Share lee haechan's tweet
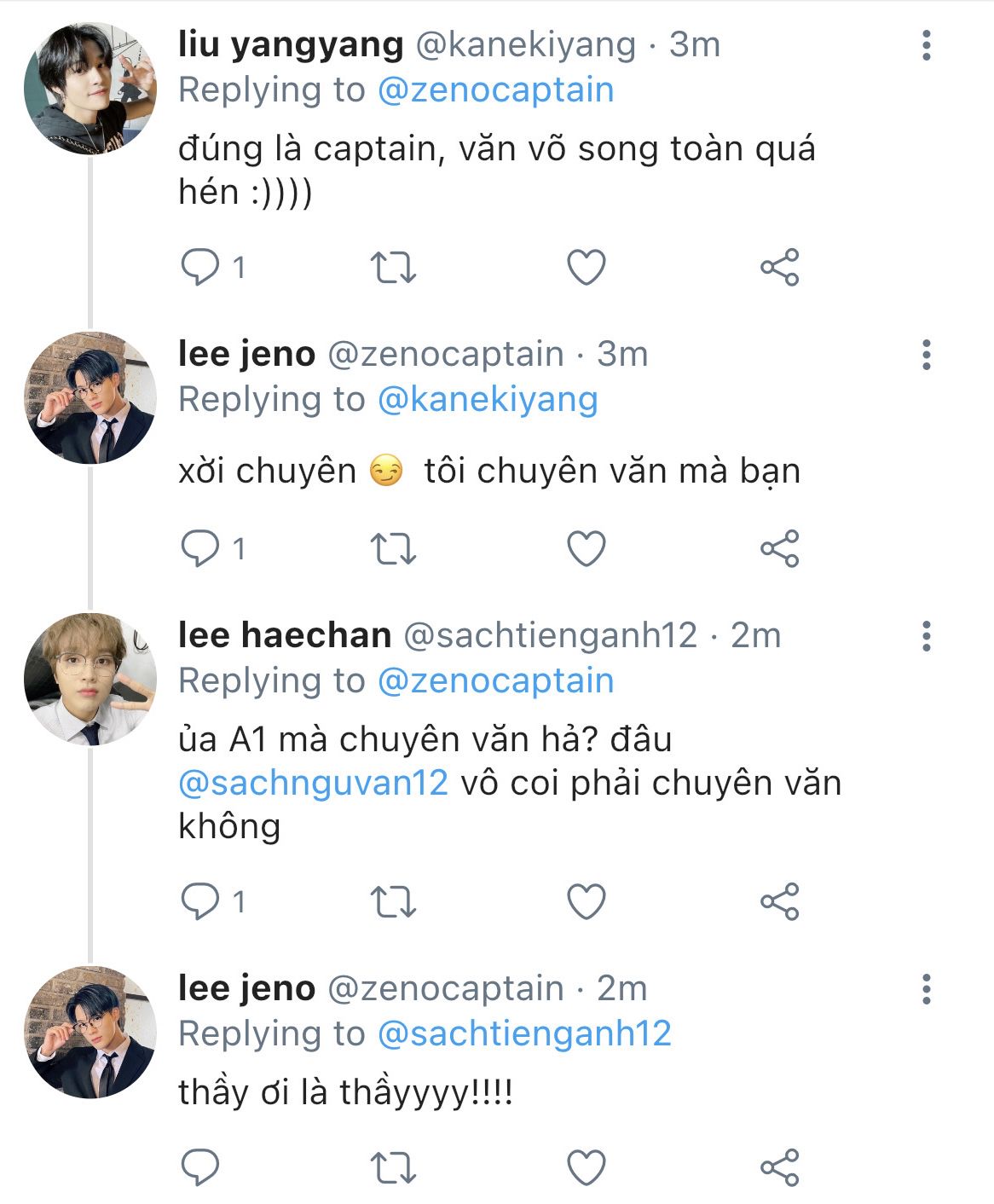The height and width of the screenshot is (1204, 994). click(779, 901)
